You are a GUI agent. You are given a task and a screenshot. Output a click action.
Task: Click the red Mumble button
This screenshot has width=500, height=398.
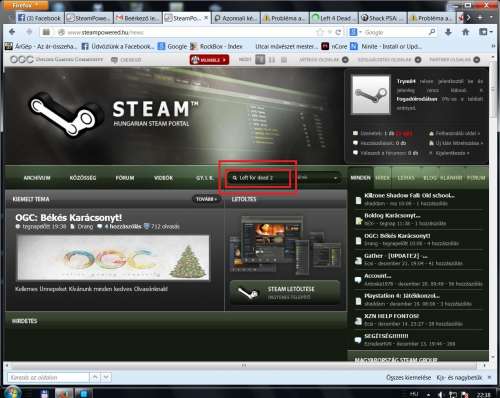pyautogui.click(x=209, y=60)
